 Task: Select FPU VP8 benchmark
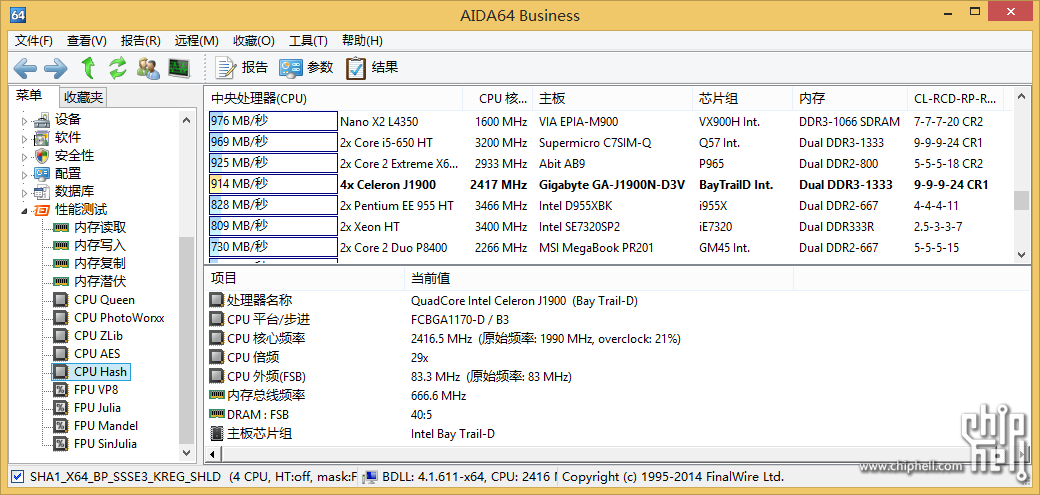tap(96, 389)
